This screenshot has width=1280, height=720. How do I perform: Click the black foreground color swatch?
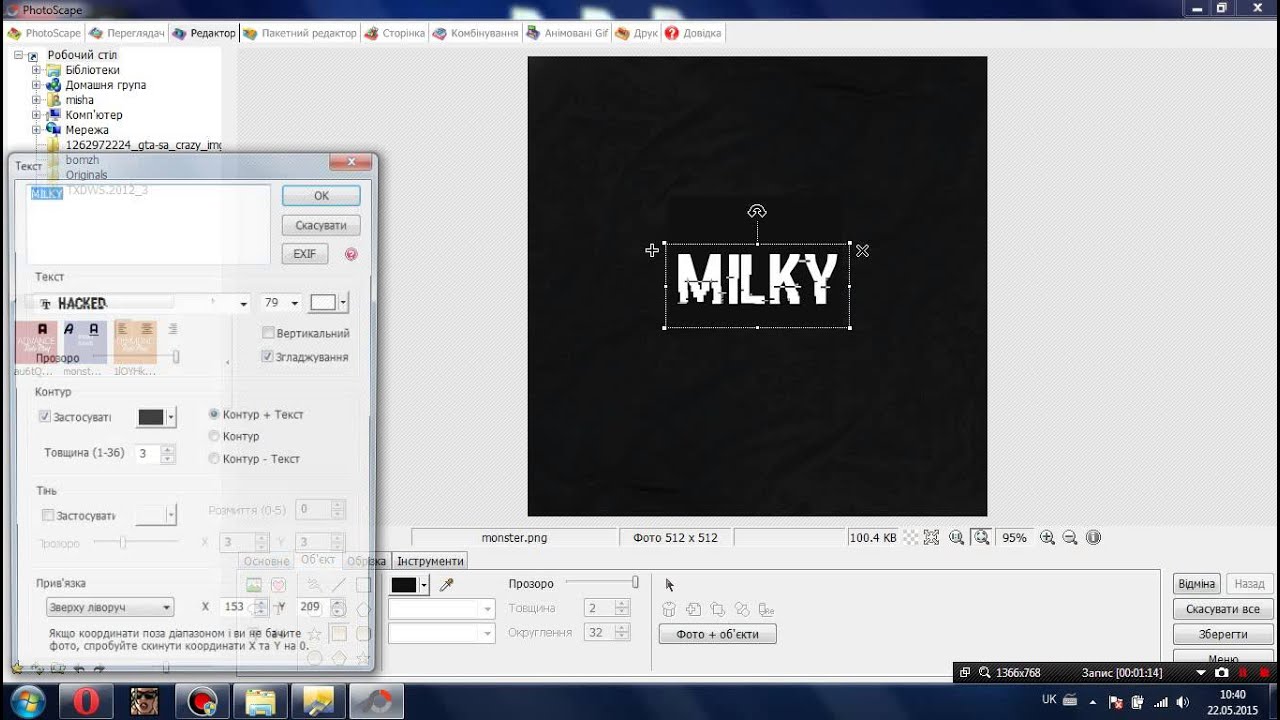click(404, 585)
